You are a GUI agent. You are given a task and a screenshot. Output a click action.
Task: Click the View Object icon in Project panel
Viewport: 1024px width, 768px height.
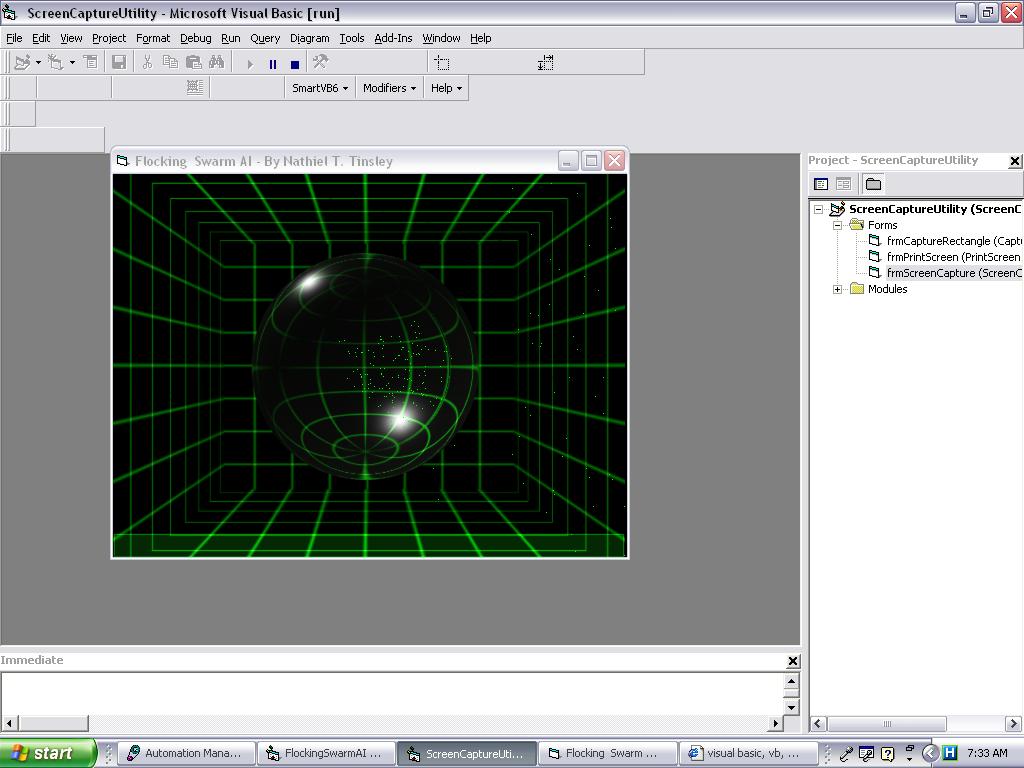[x=843, y=184]
